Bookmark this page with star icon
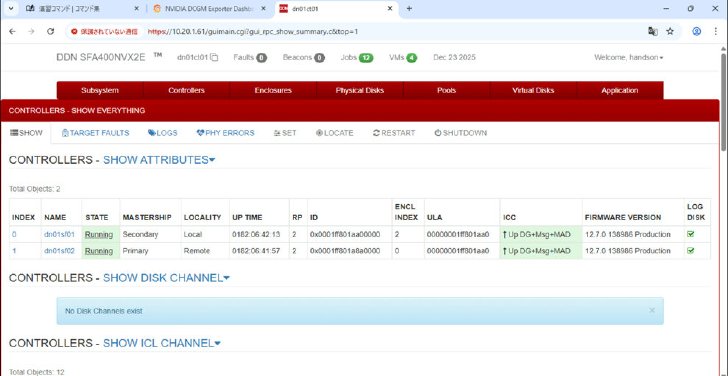The image size is (728, 376). pyautogui.click(x=670, y=31)
